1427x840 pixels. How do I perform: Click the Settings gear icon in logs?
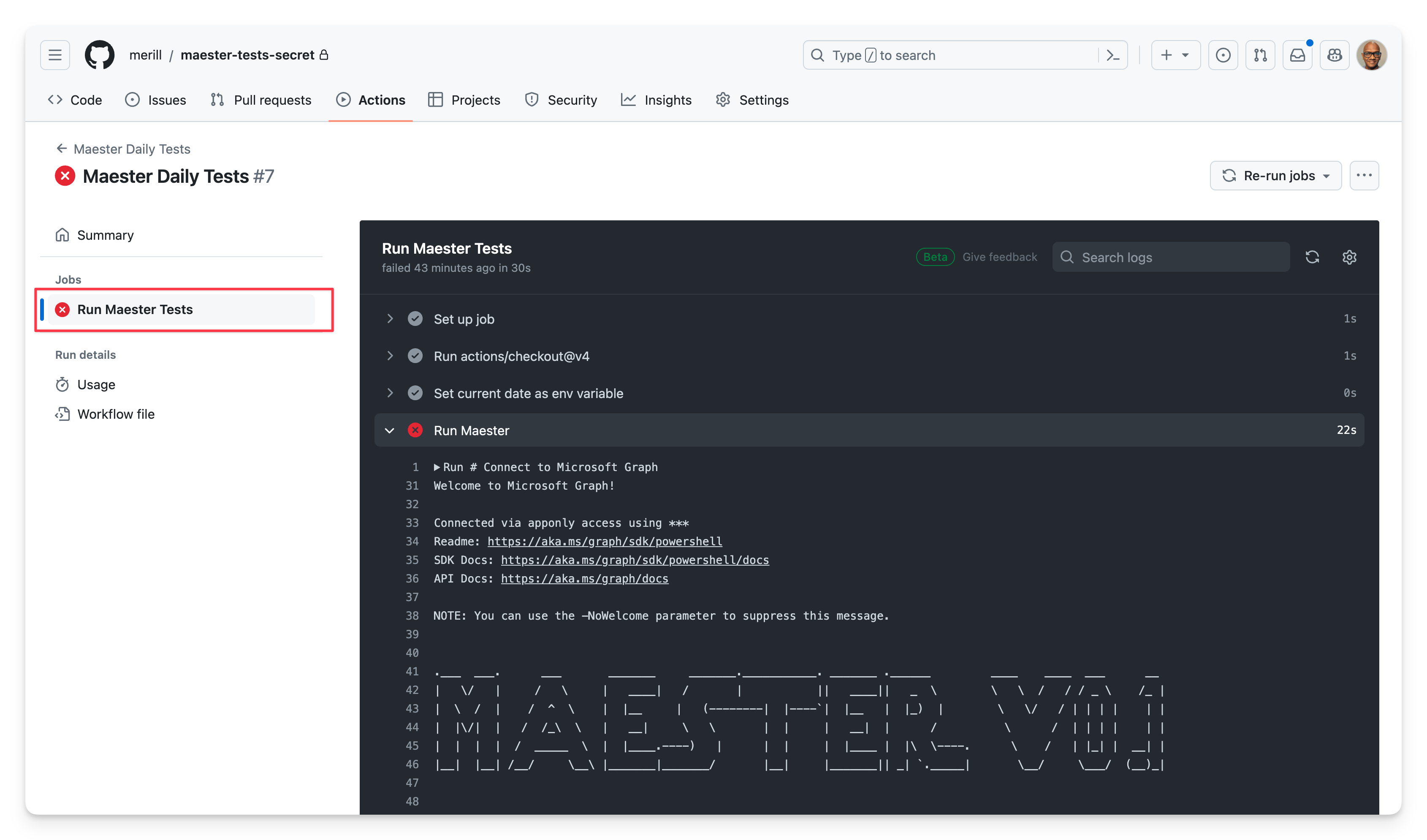(x=1350, y=257)
